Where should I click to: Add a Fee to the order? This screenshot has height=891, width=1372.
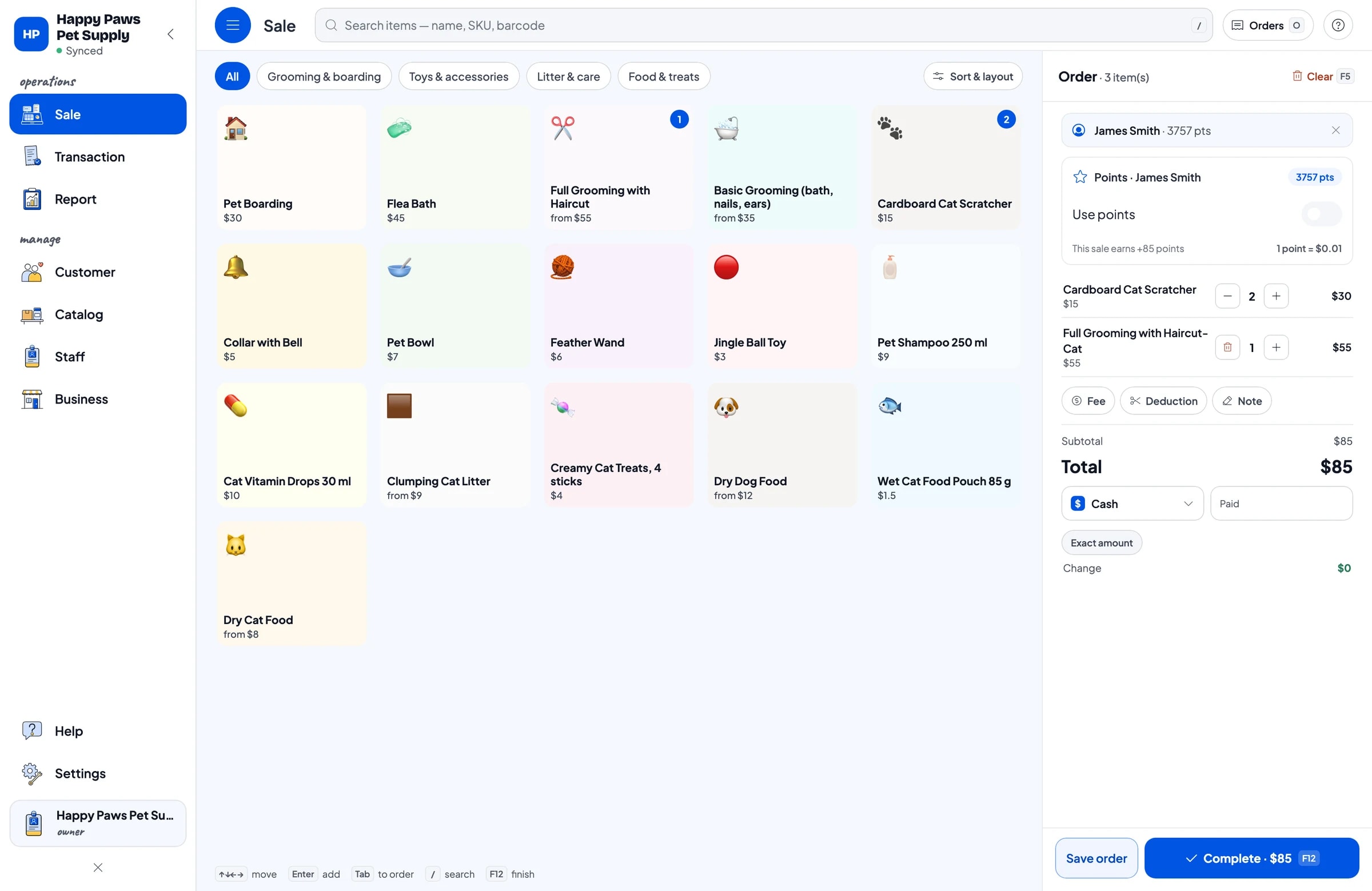[x=1088, y=401]
